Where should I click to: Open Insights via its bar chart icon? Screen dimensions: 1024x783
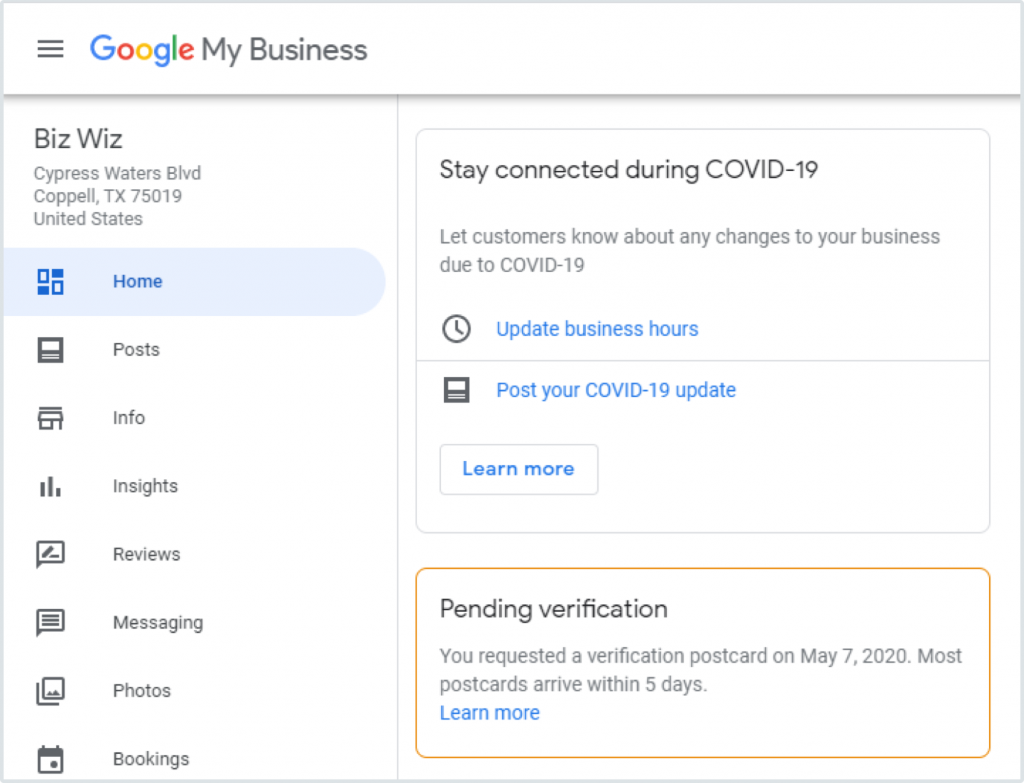(x=50, y=486)
